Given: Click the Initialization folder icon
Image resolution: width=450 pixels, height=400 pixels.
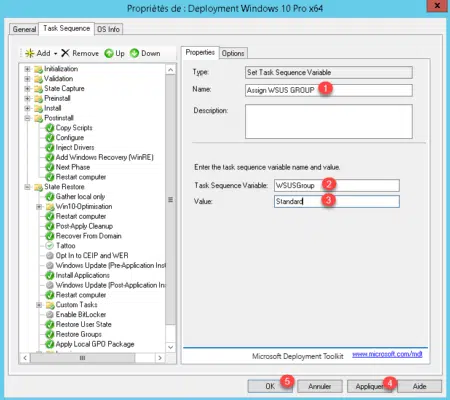Looking at the screenshot, I should [38, 69].
